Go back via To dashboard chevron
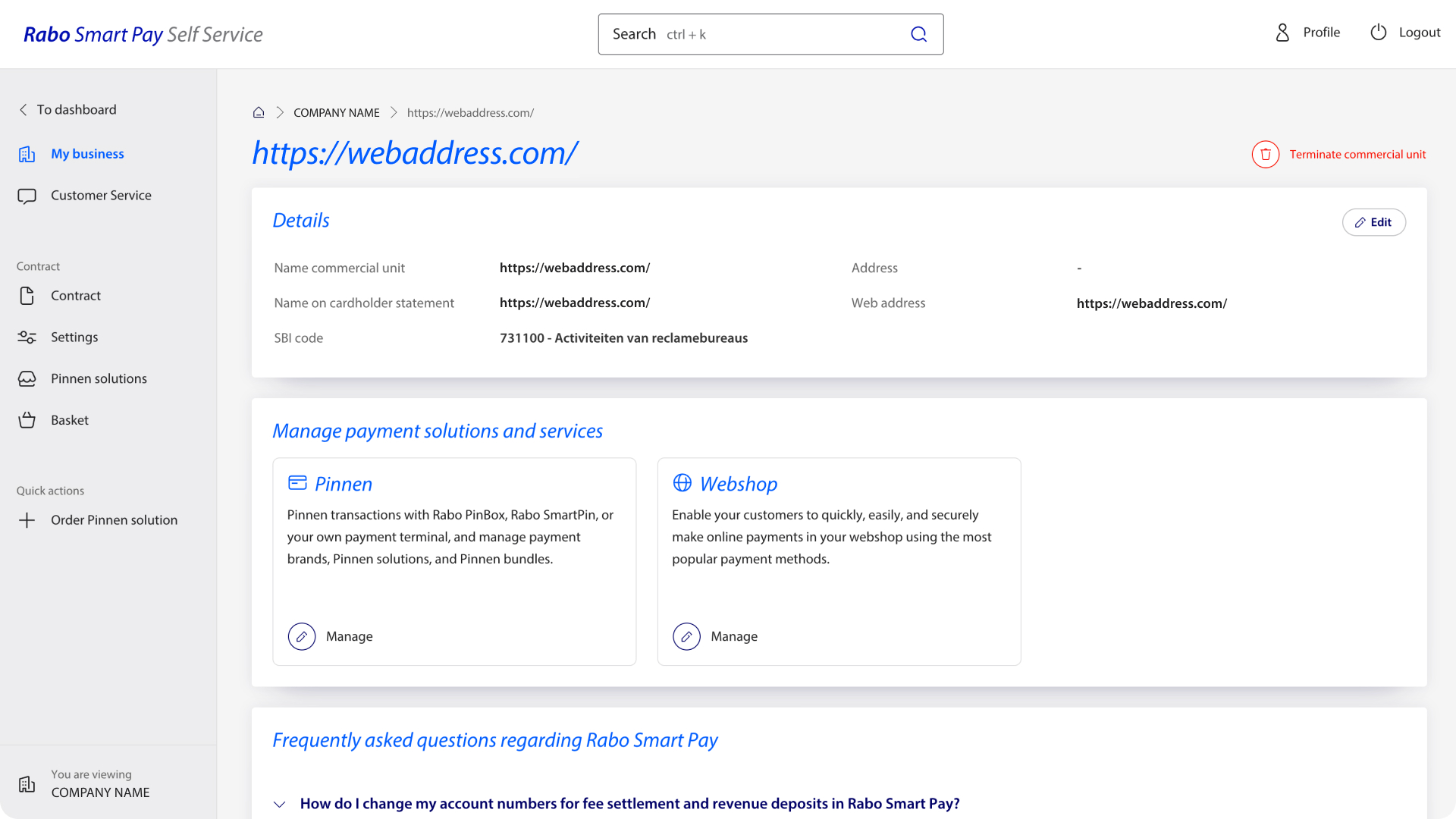Image resolution: width=1456 pixels, height=819 pixels. [x=24, y=110]
